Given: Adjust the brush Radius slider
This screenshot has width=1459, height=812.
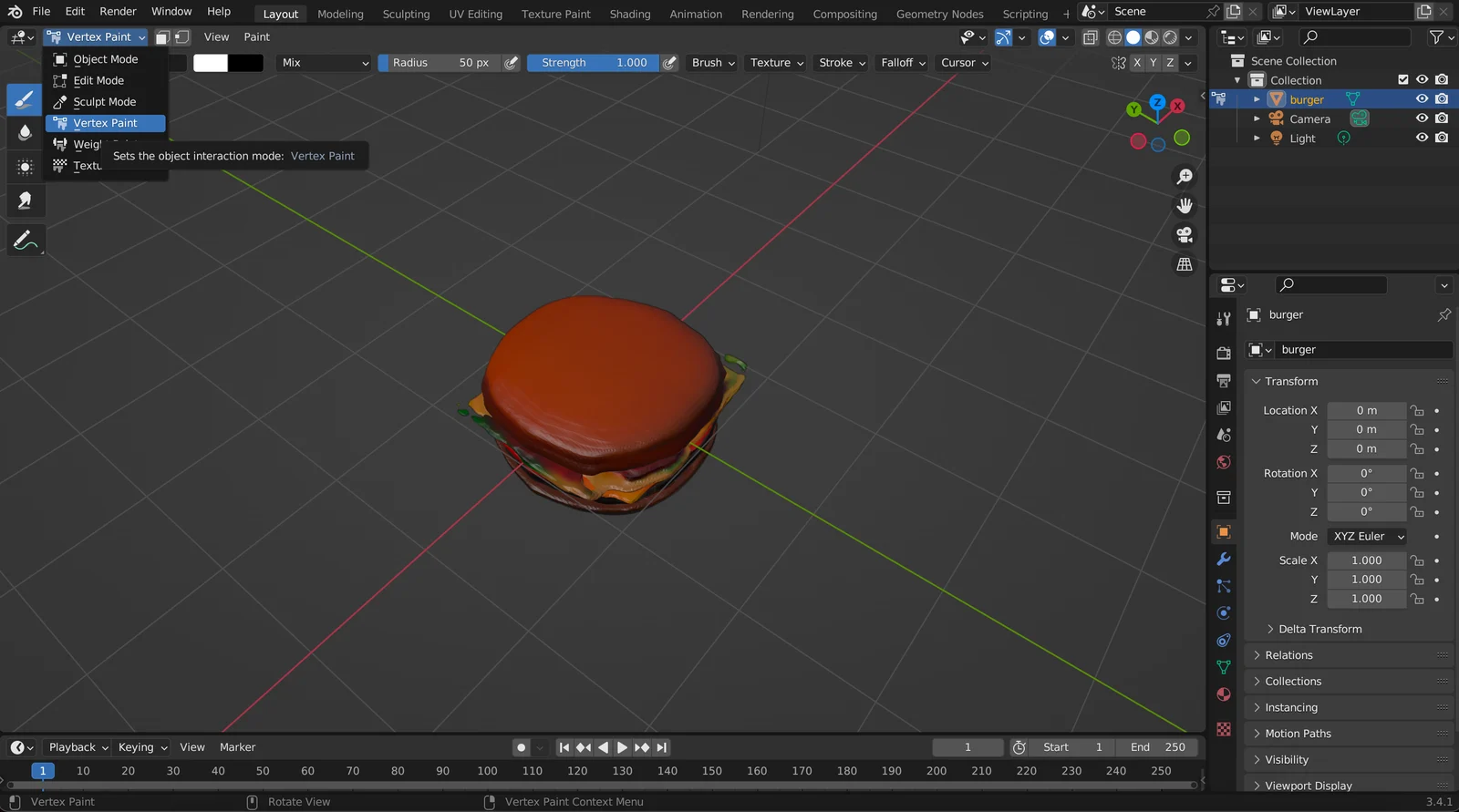Looking at the screenshot, I should (x=440, y=63).
